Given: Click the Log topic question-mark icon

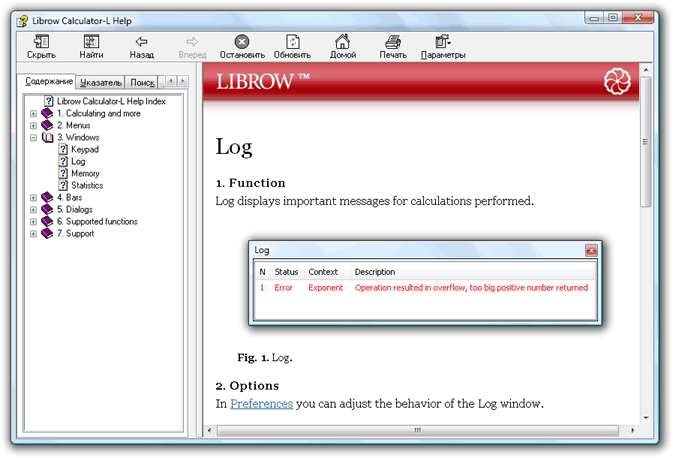Looking at the screenshot, I should coord(63,161).
